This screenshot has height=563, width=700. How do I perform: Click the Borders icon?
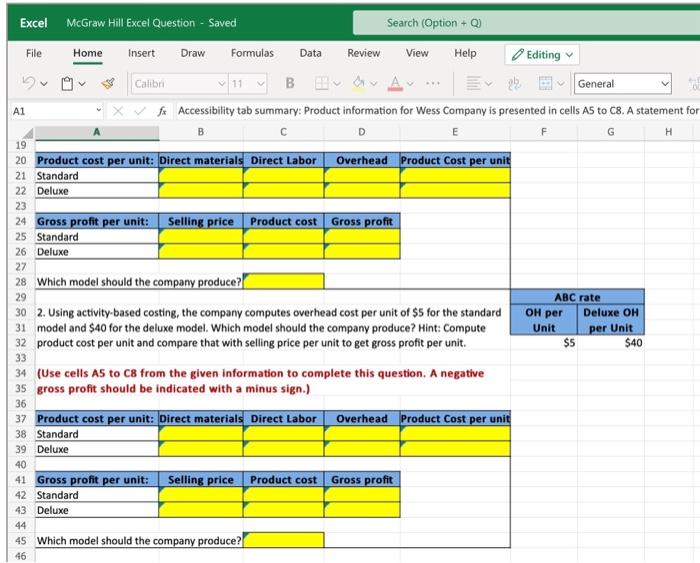[322, 83]
